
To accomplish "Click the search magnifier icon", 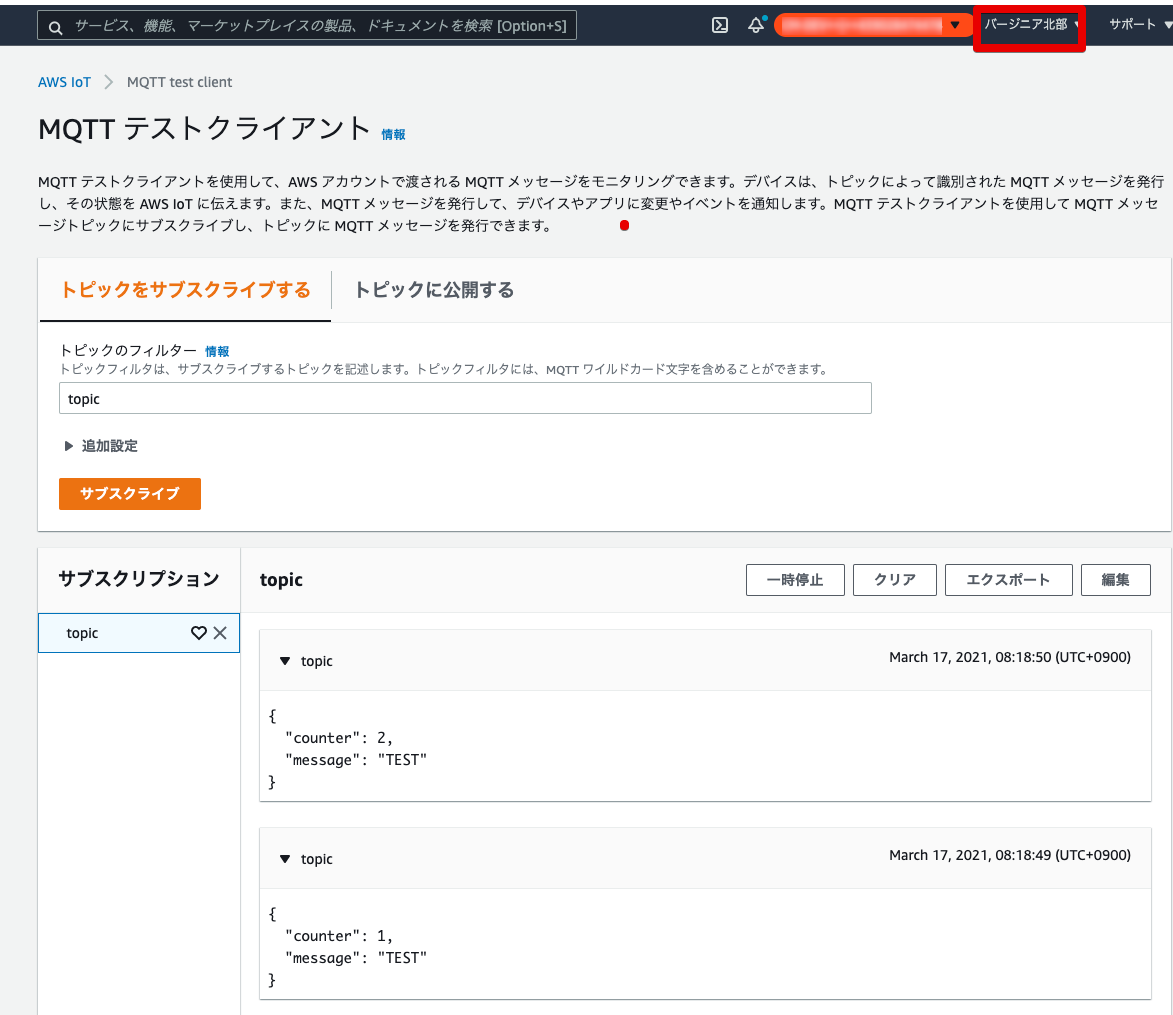I will coord(55,26).
